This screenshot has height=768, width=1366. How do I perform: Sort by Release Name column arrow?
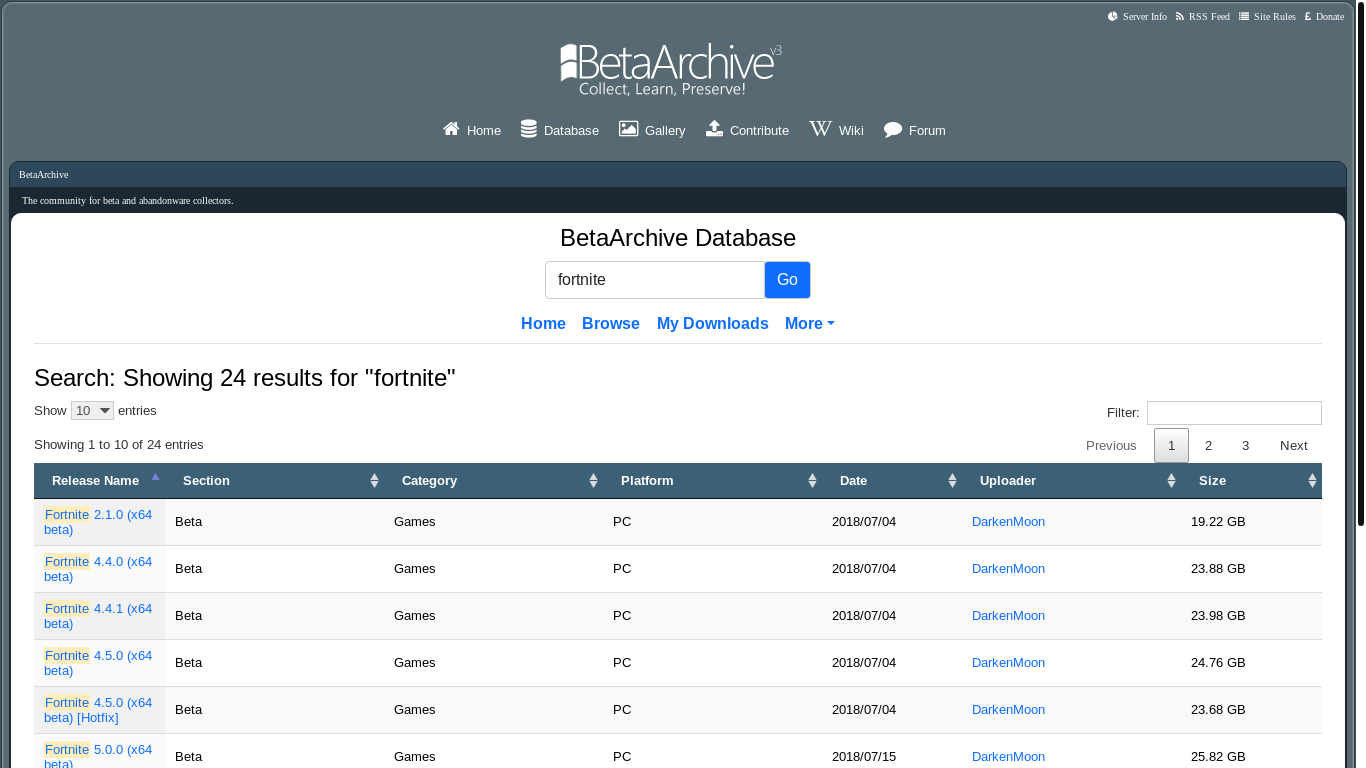(155, 477)
